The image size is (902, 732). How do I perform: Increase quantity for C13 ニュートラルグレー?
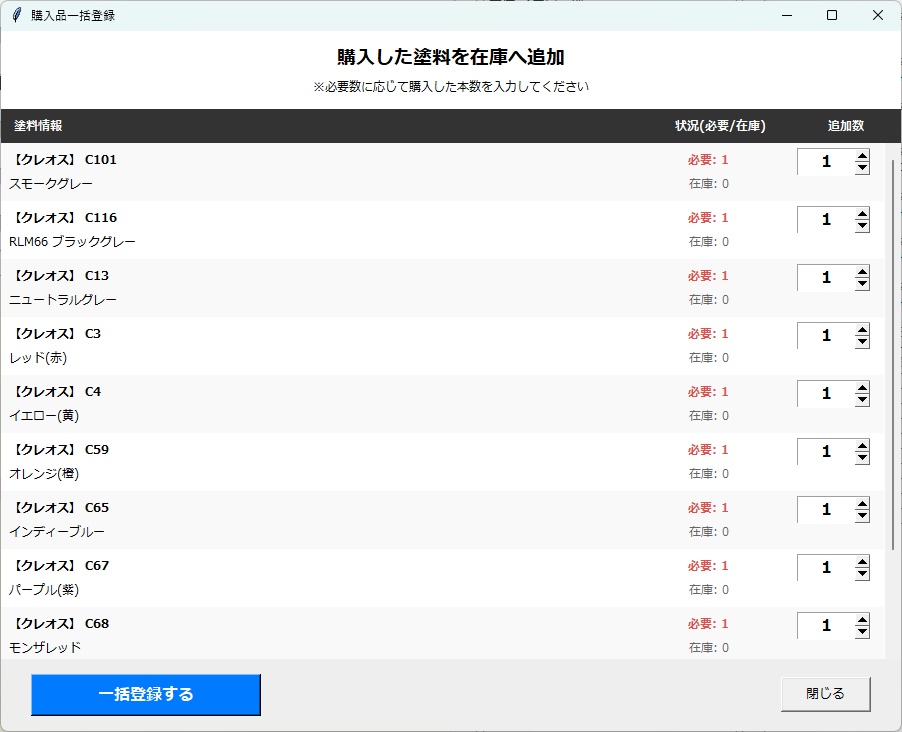(862, 270)
